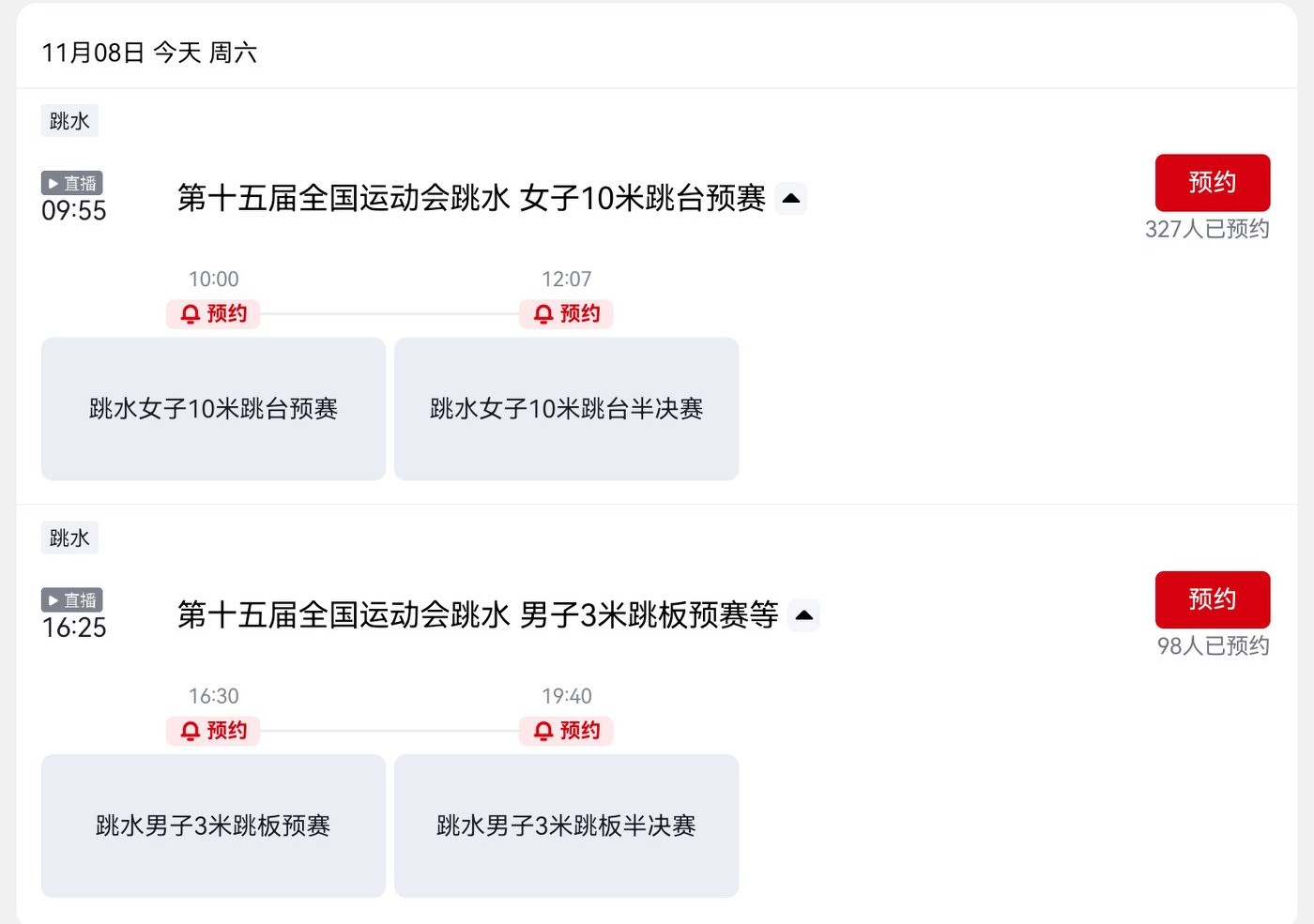Open 第十五届全国运动会跳水 女子10米跳台预赛 title
This screenshot has height=924, width=1314.
[471, 199]
